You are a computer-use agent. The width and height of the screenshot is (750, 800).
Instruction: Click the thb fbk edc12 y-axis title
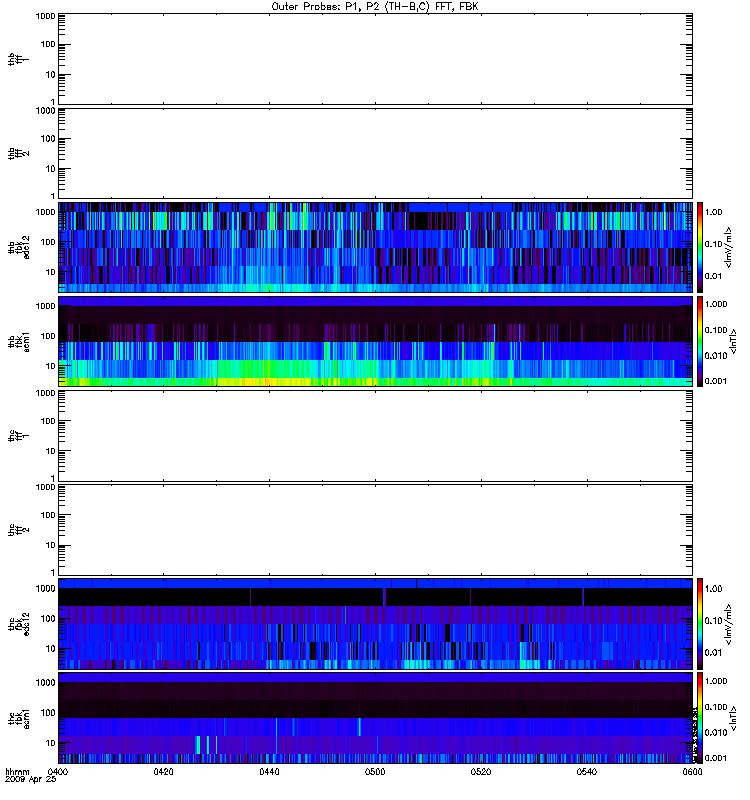point(18,247)
